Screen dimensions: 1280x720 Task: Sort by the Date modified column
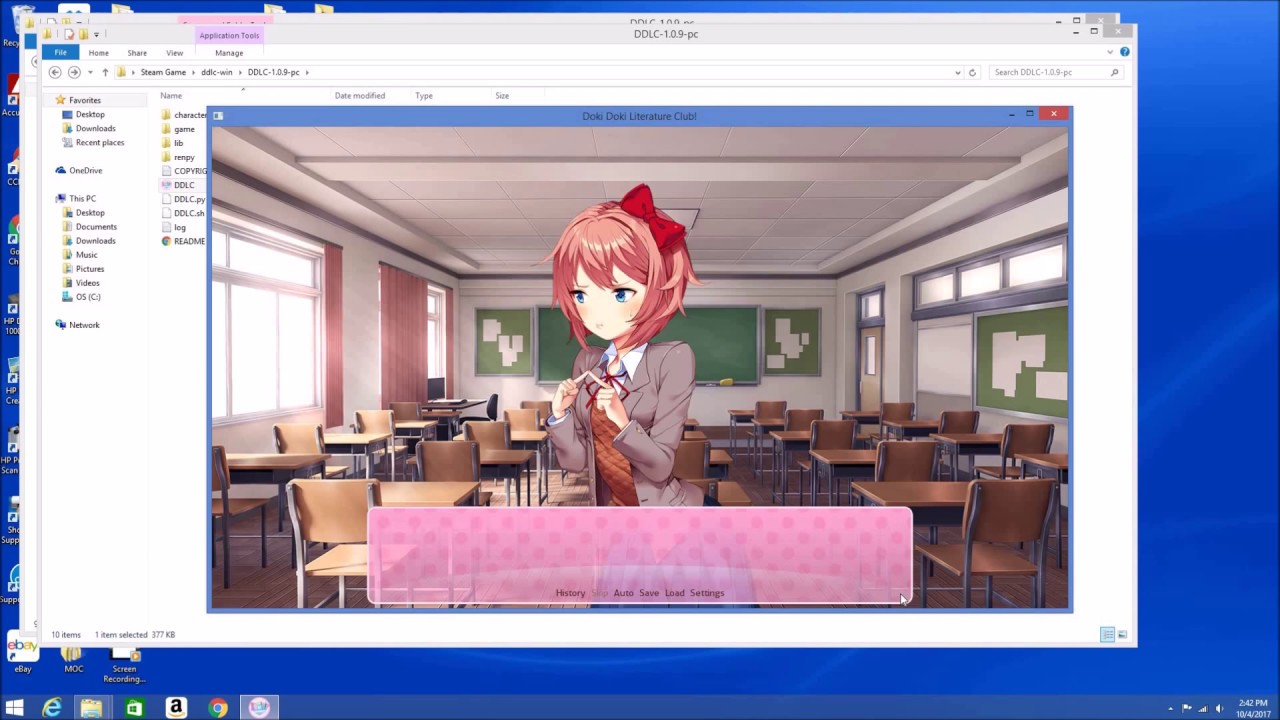pos(360,96)
